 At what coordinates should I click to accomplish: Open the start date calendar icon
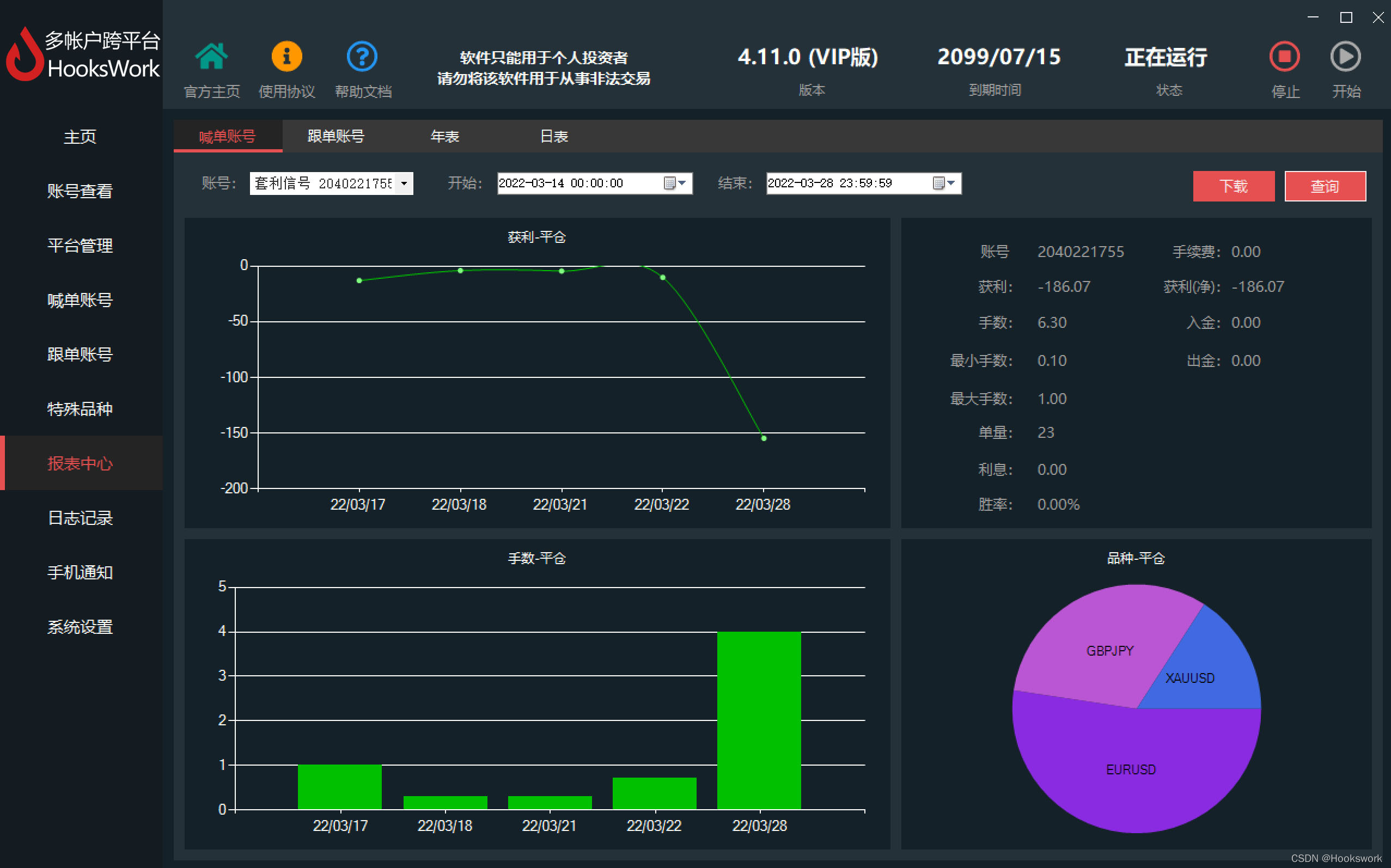[669, 183]
